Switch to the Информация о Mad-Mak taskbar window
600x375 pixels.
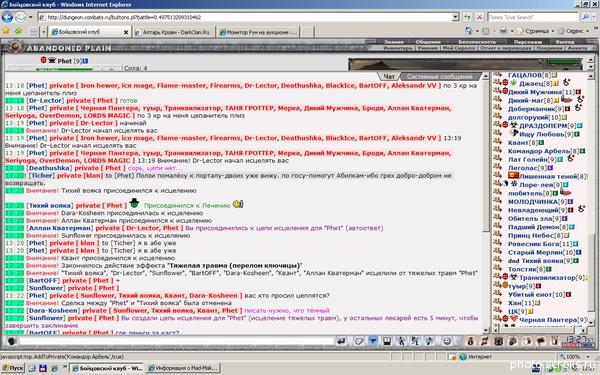point(184,368)
